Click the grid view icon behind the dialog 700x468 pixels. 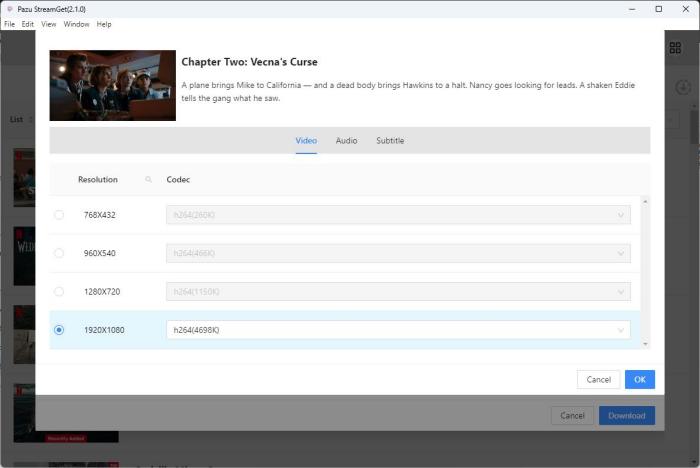click(x=675, y=48)
